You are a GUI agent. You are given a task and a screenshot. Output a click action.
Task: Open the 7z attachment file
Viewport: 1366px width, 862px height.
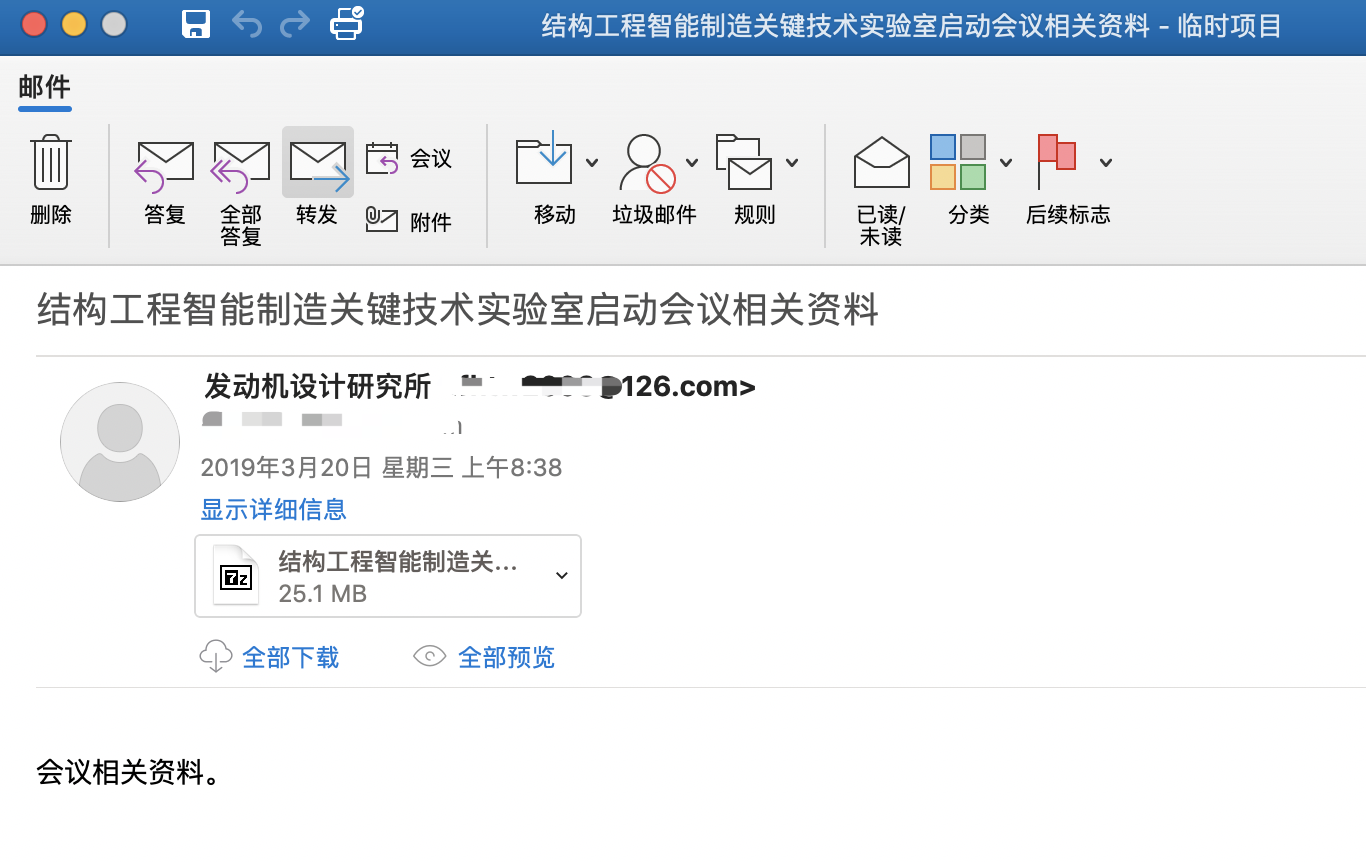(388, 576)
